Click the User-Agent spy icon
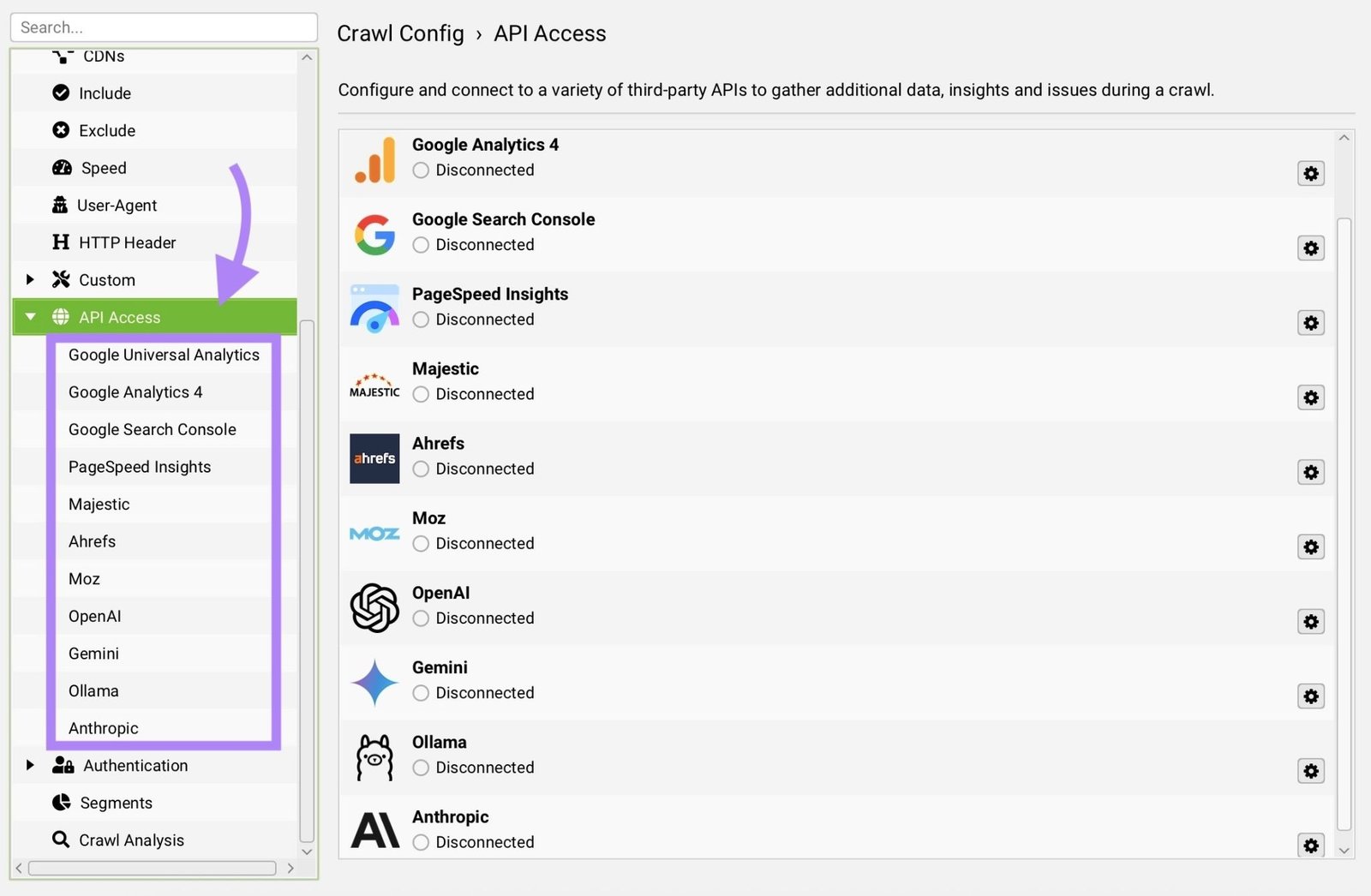 pyautogui.click(x=60, y=205)
